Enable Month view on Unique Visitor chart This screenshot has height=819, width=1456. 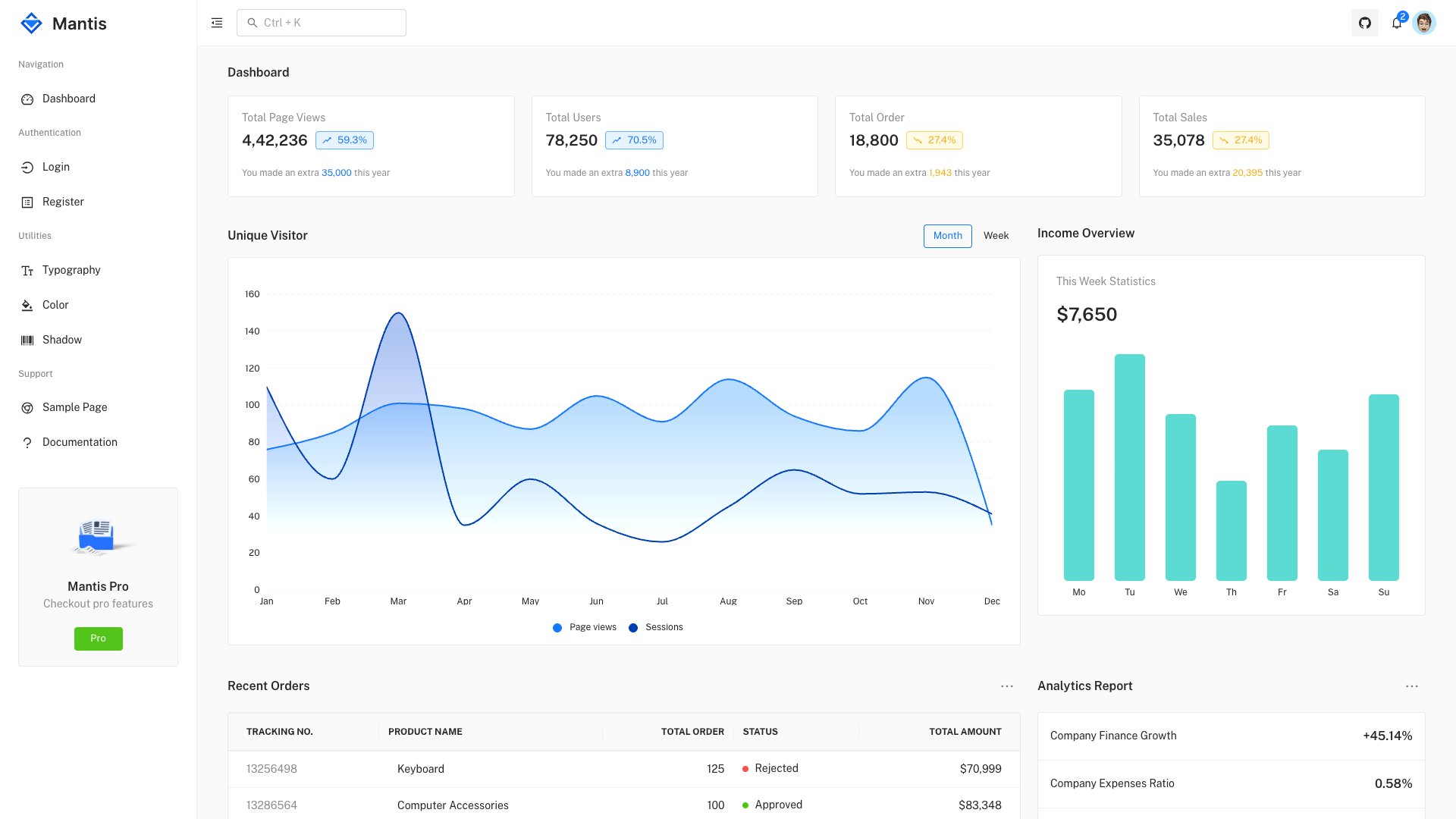coord(947,236)
